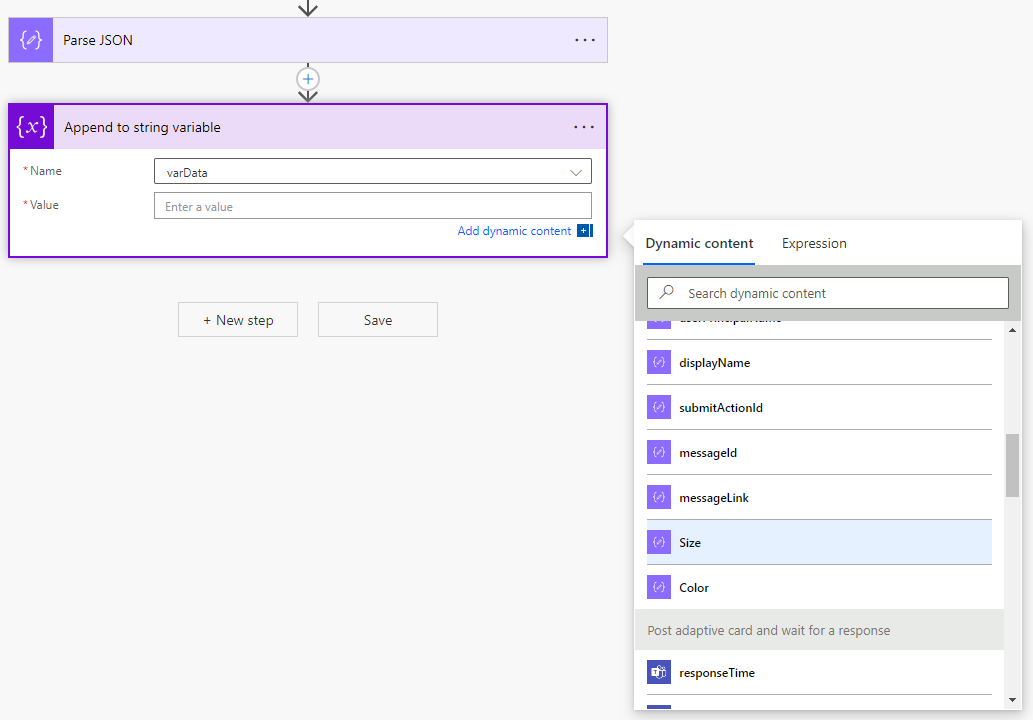The width and height of the screenshot is (1033, 720).
Task: Click the blue plus icon beside Add dynamic content
Action: (585, 231)
